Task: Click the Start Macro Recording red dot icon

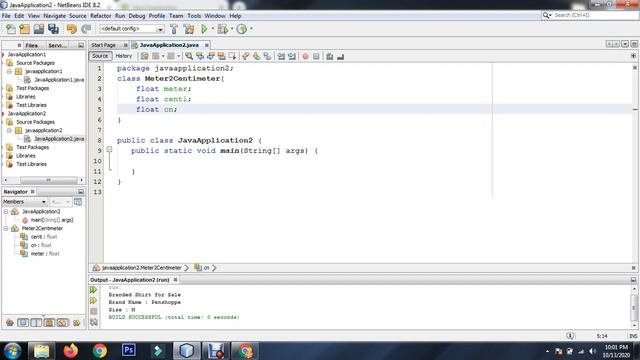Action: pyautogui.click(x=305, y=56)
